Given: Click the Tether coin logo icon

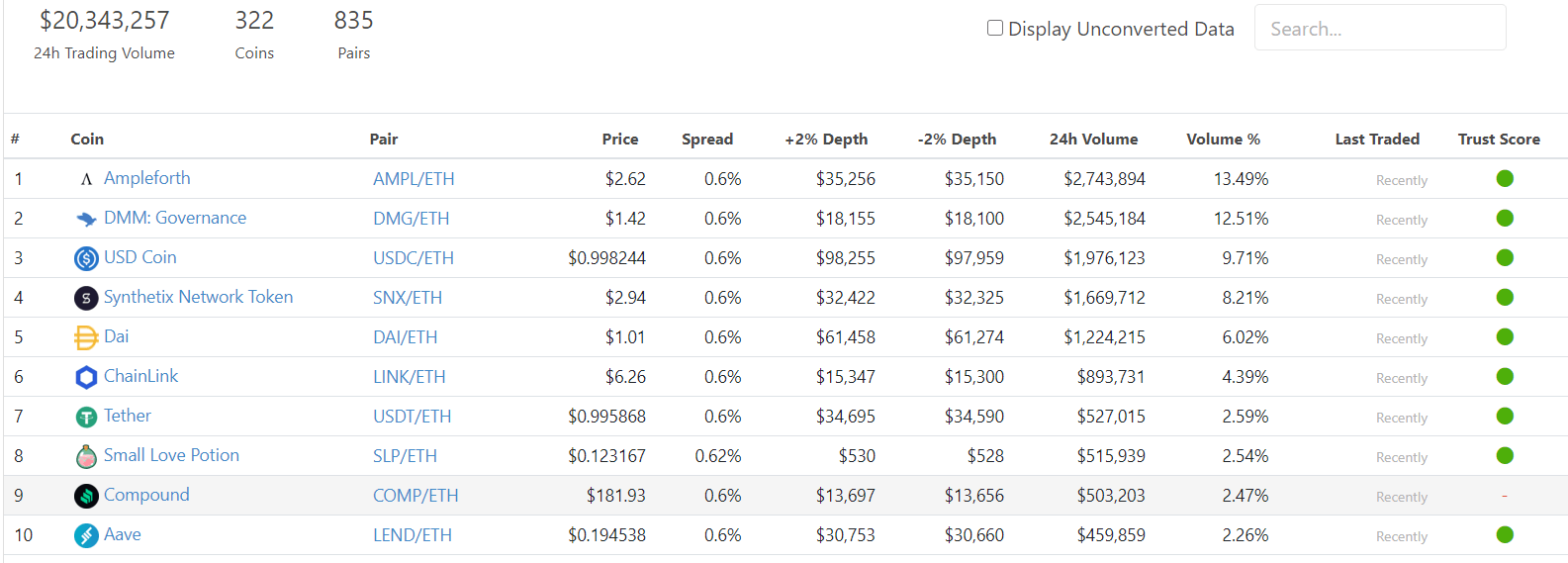Looking at the screenshot, I should [86, 417].
